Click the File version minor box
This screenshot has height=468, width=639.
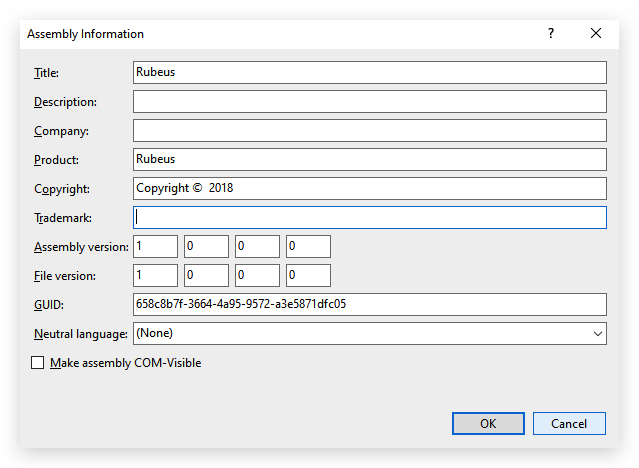pyautogui.click(x=206, y=275)
